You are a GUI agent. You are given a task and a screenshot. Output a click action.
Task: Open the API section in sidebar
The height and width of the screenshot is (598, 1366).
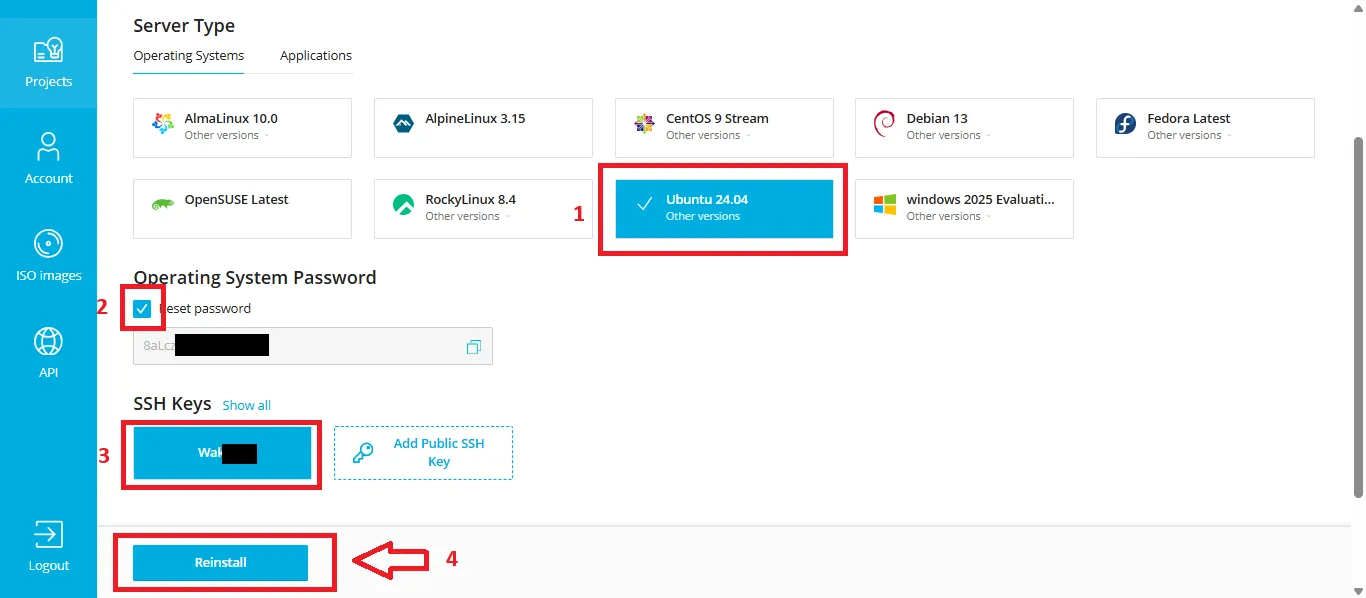[x=48, y=351]
